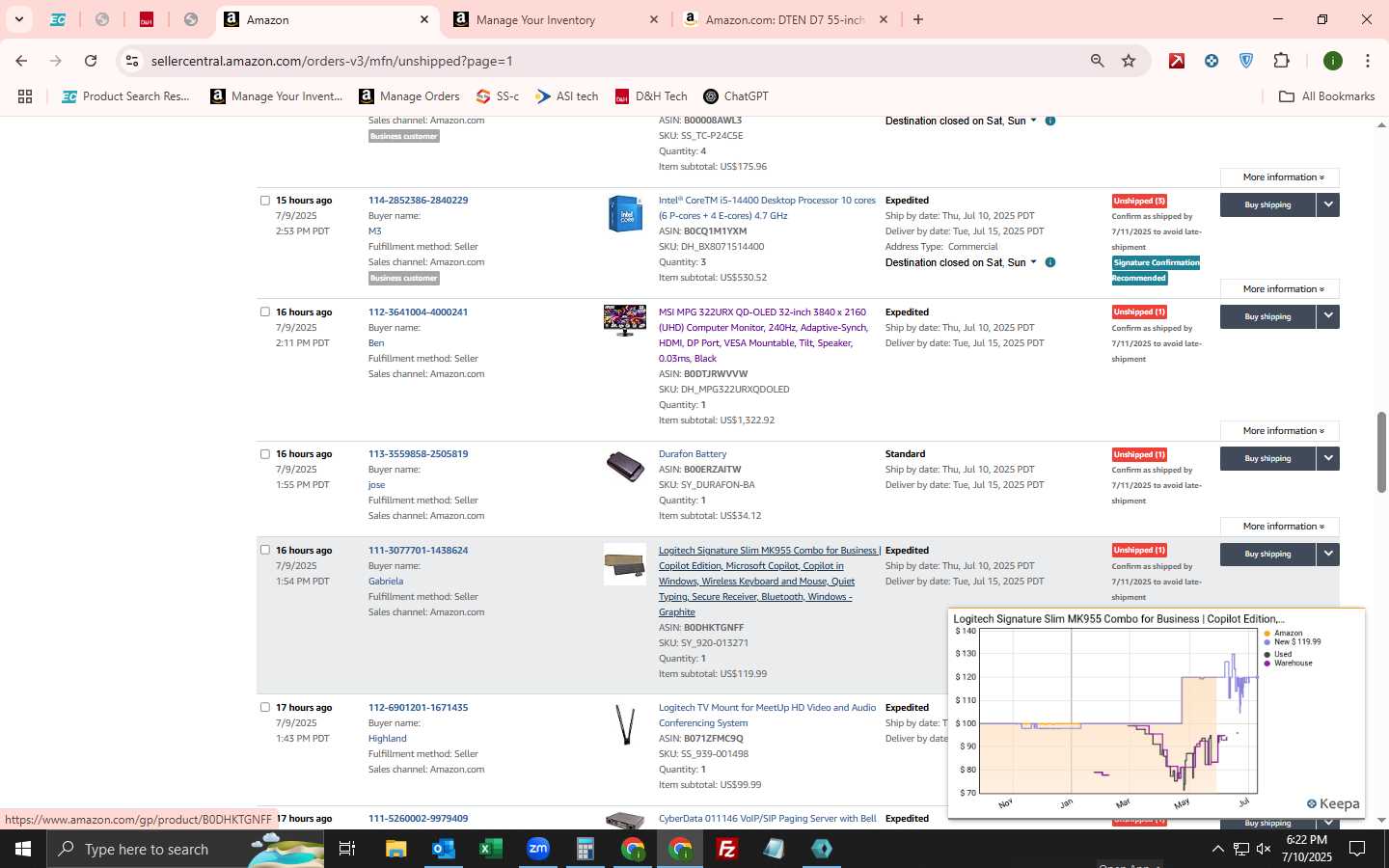Select order 113-3559858-2505819 checkbox
The image size is (1389, 868).
click(265, 454)
